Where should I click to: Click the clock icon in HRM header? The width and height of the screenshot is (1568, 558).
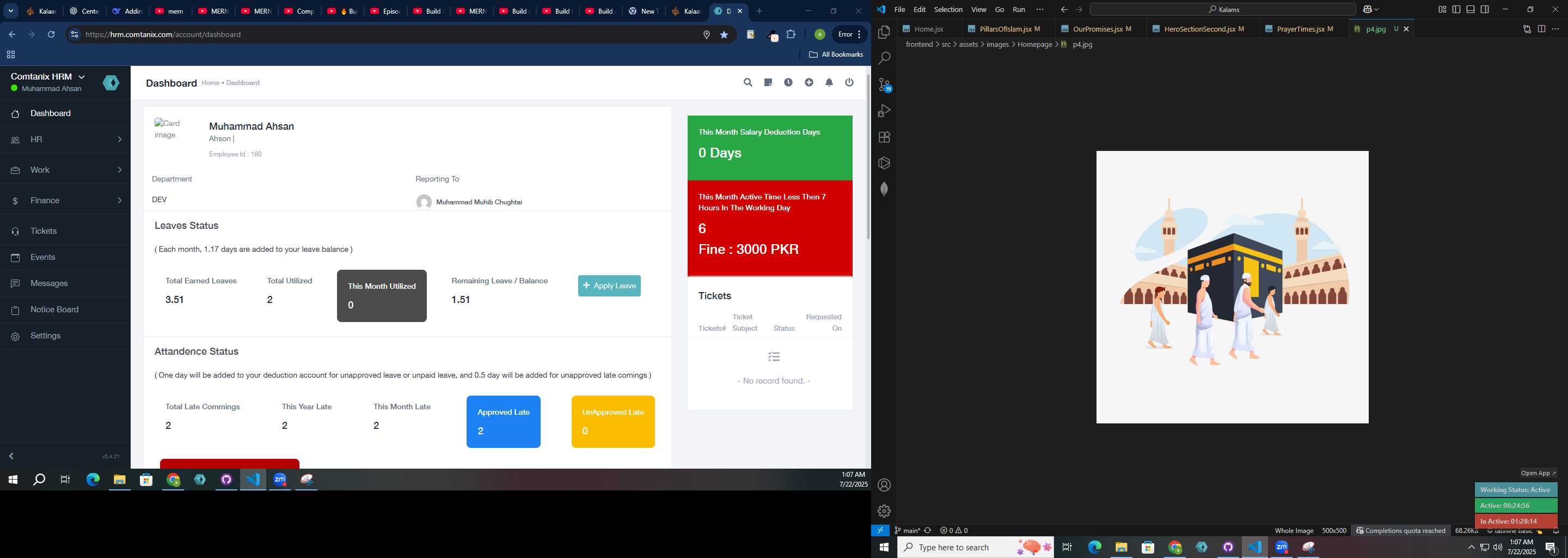788,82
